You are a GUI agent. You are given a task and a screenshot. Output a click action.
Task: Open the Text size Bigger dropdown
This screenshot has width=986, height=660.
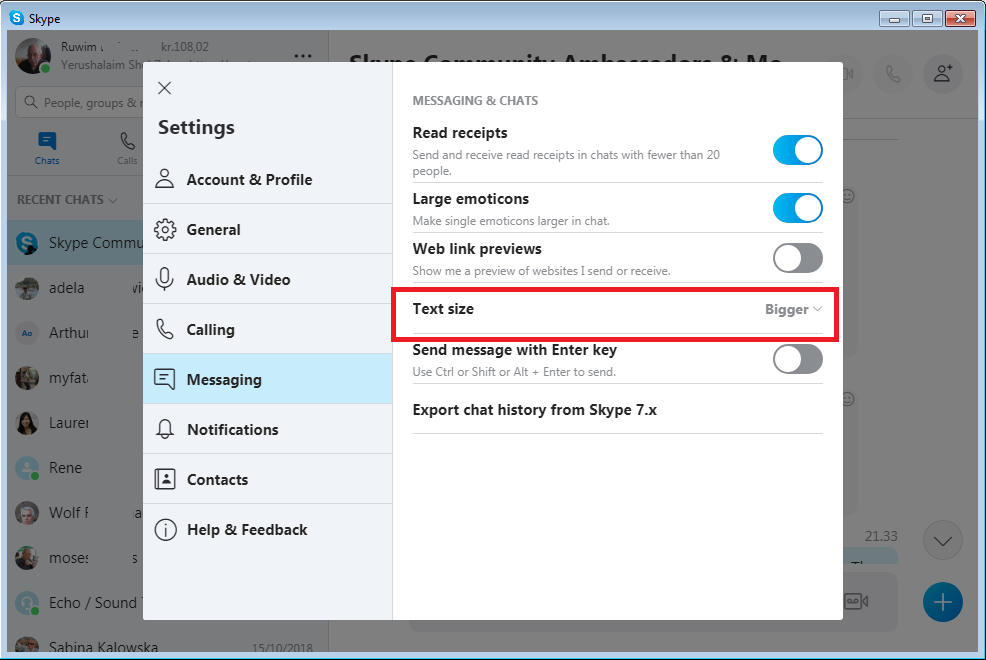tap(794, 309)
